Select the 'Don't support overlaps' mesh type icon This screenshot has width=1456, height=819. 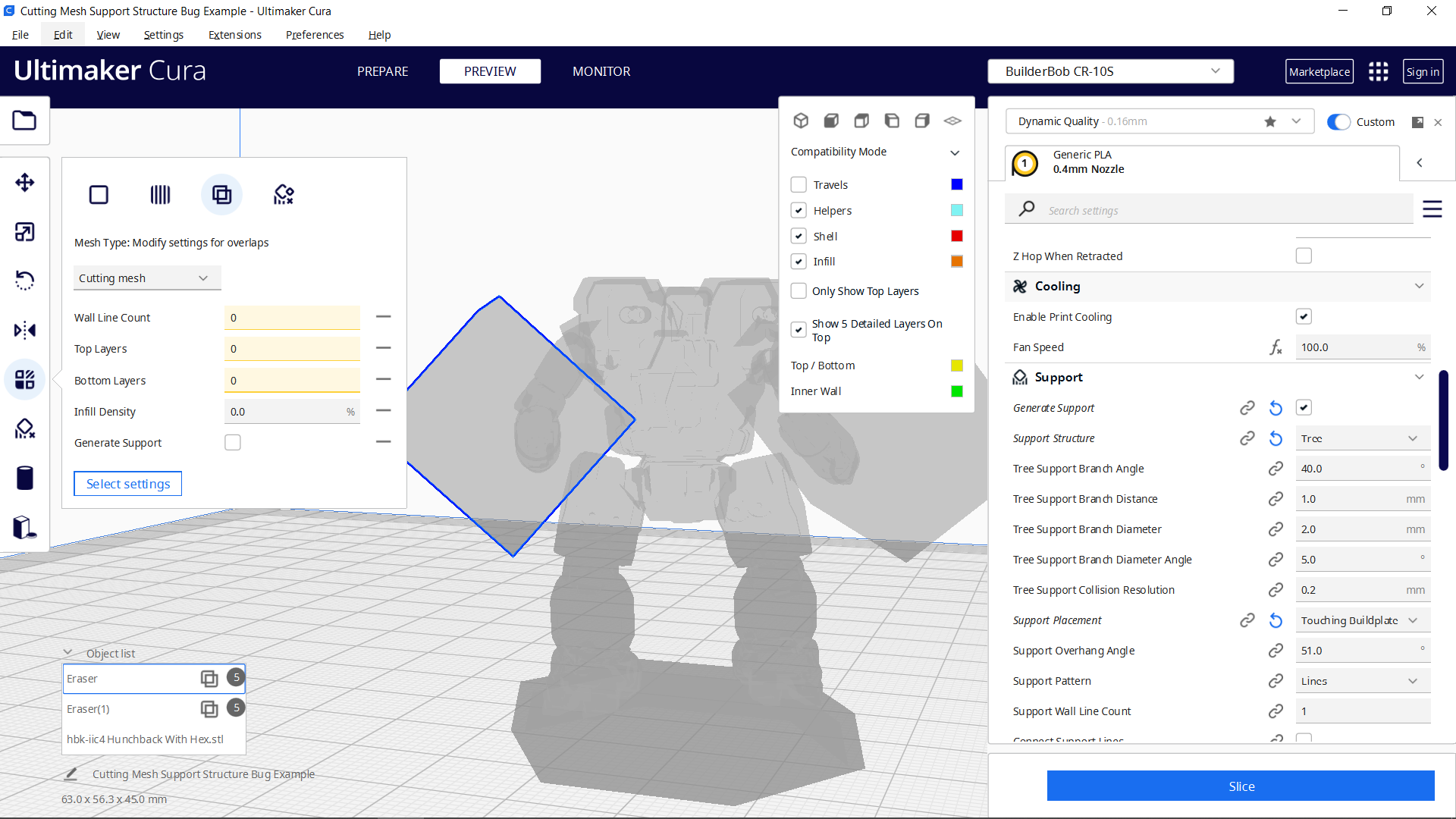[x=283, y=194]
